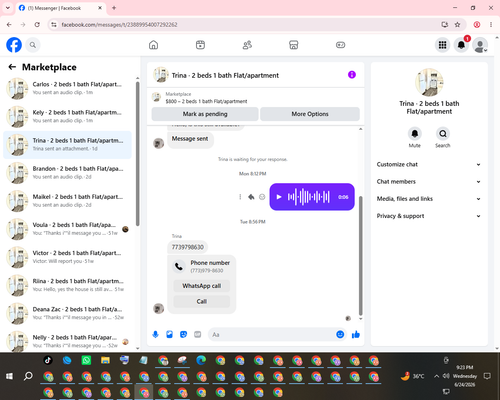
Task: Open Victor conversation
Action: [x=67, y=257]
